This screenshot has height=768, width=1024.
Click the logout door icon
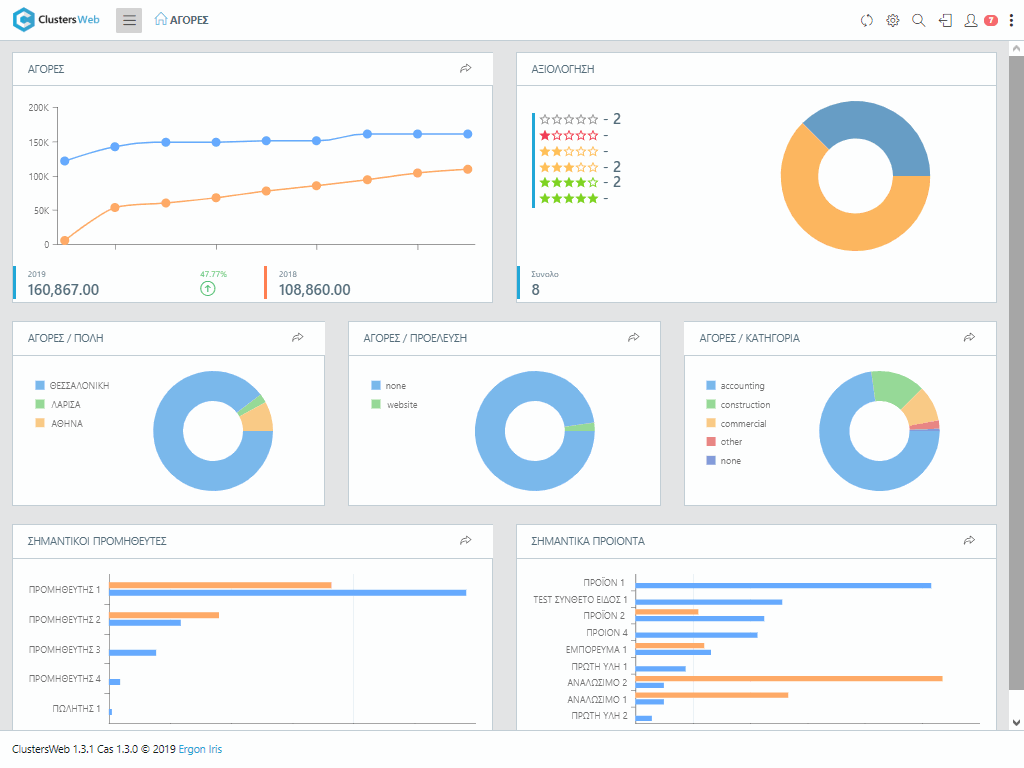[x=945, y=20]
